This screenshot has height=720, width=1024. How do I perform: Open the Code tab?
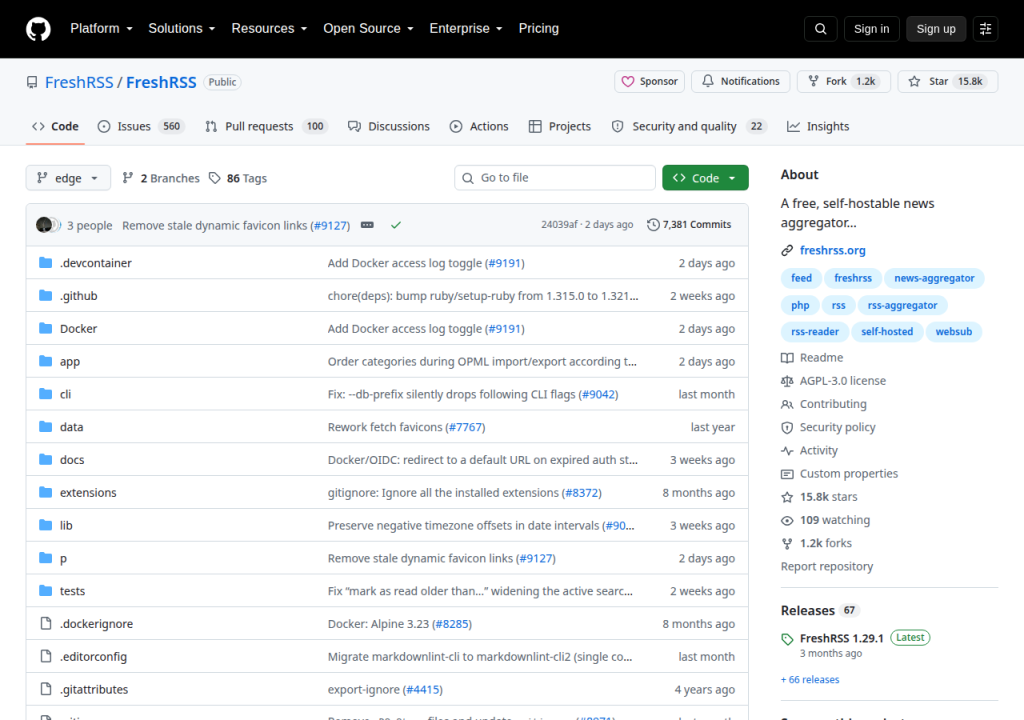click(x=56, y=127)
